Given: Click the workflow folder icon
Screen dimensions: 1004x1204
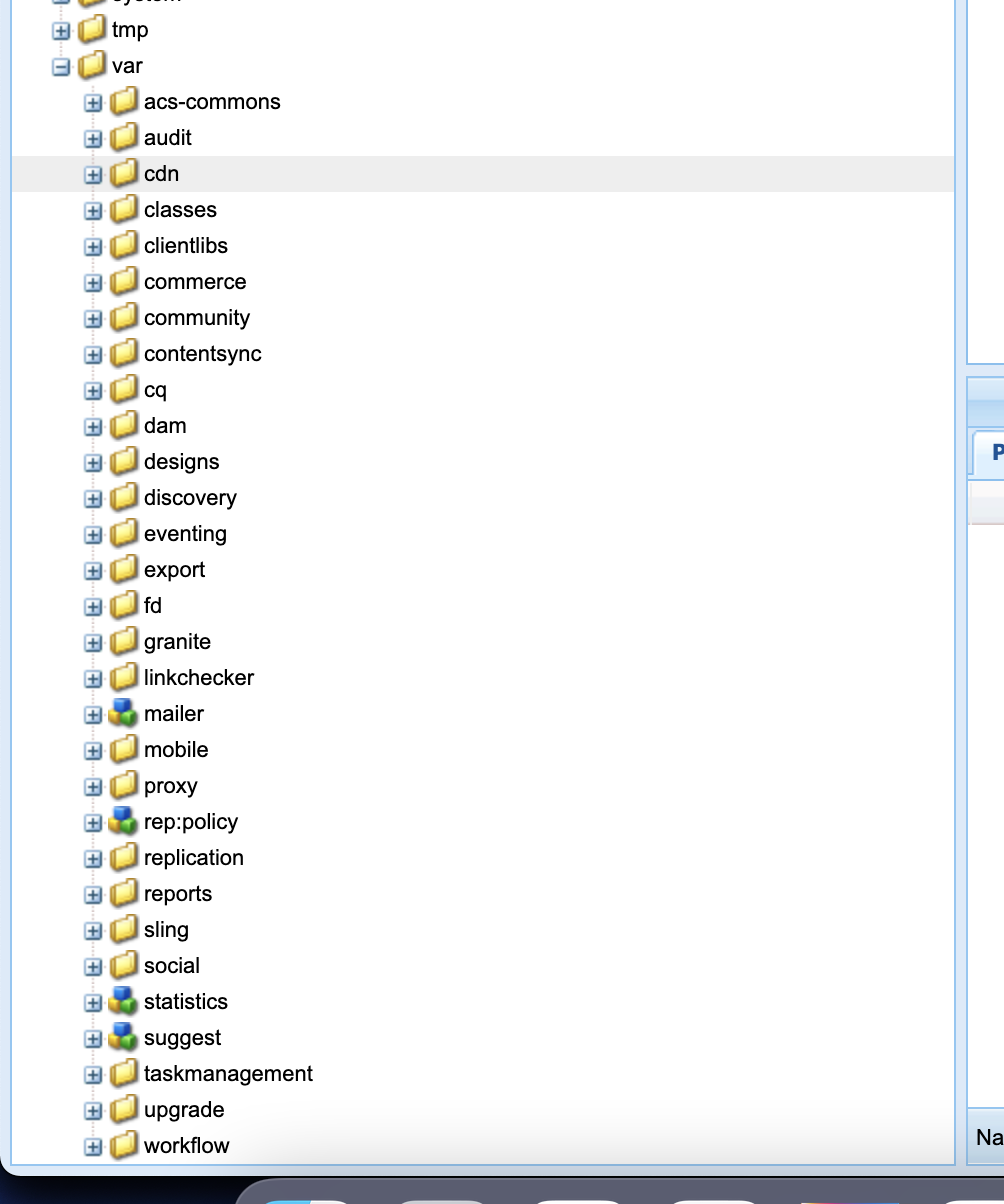Looking at the screenshot, I should [123, 1146].
